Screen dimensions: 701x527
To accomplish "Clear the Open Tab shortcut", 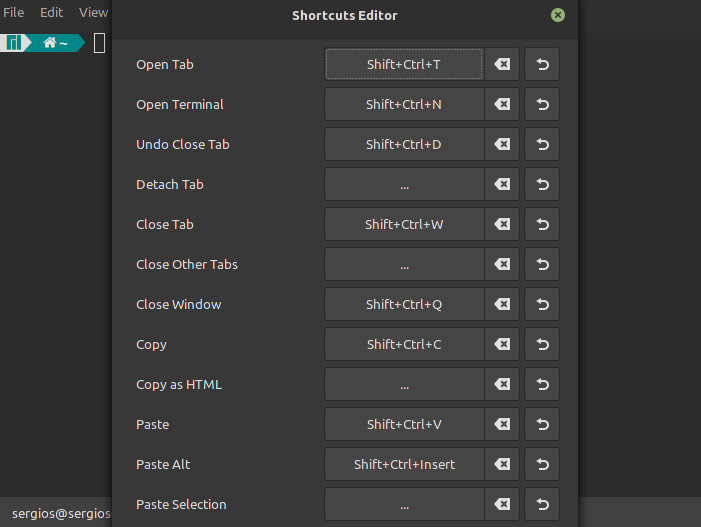I will click(x=502, y=64).
